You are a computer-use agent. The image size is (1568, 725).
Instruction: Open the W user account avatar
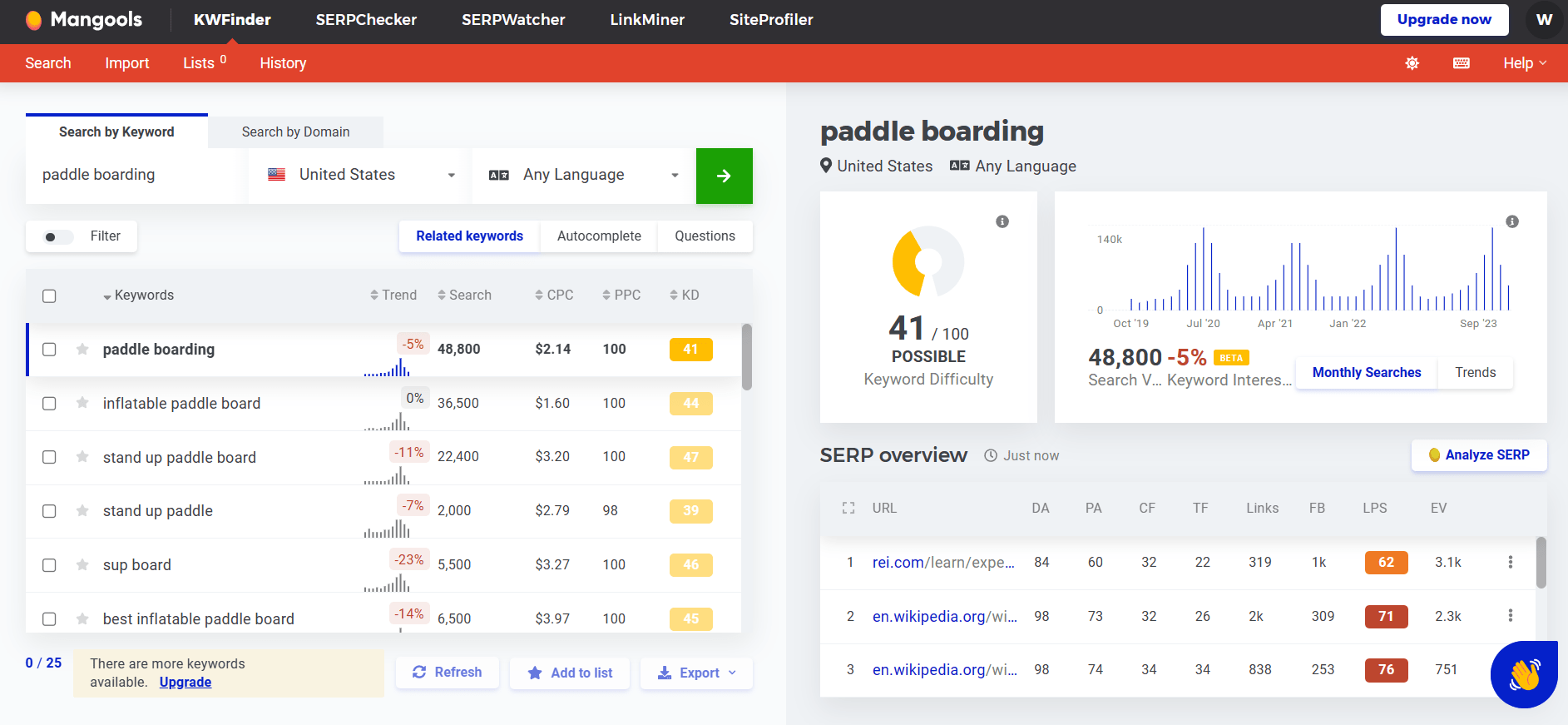(x=1544, y=19)
